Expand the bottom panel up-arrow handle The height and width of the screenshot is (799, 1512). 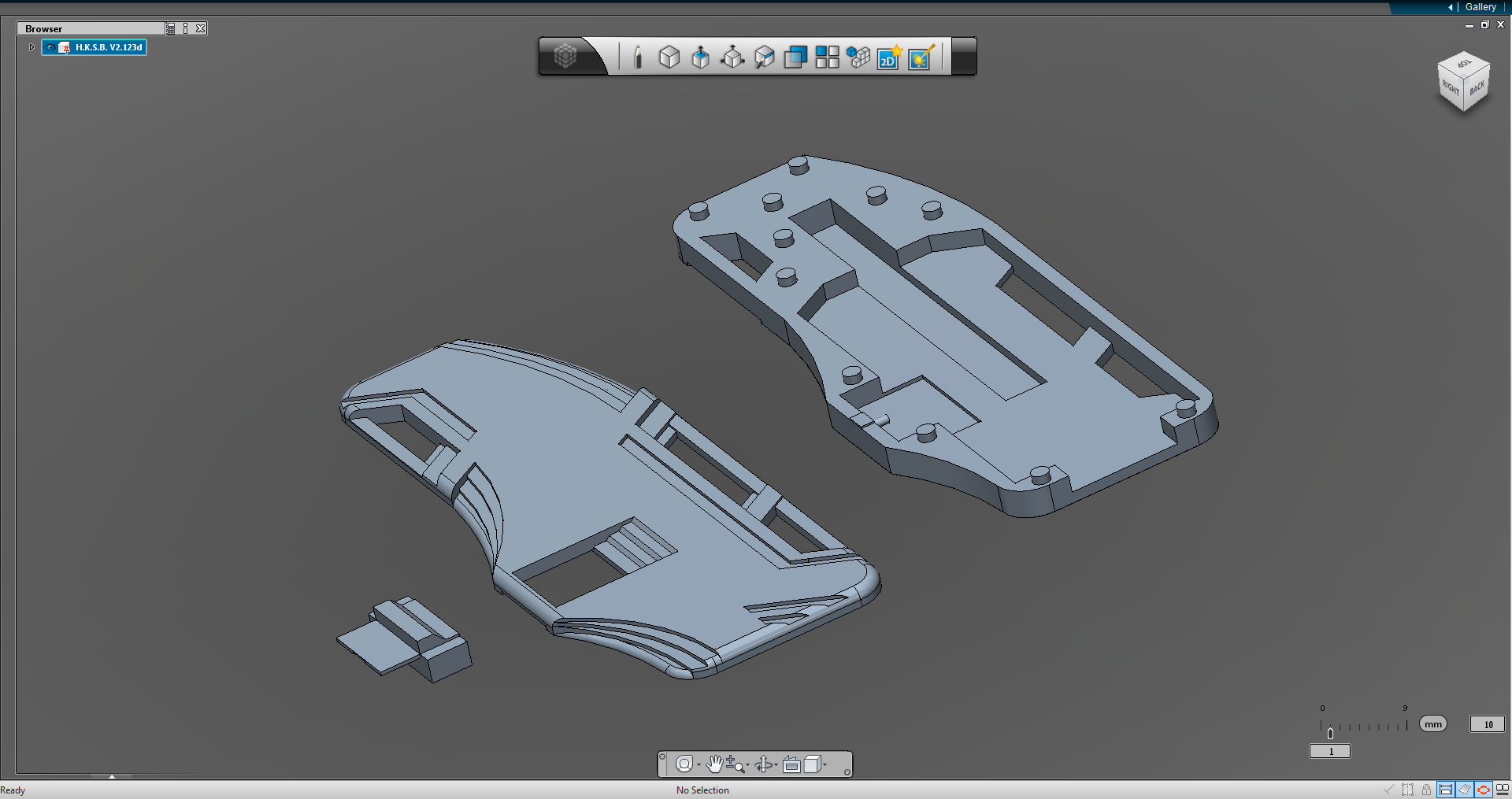point(112,777)
